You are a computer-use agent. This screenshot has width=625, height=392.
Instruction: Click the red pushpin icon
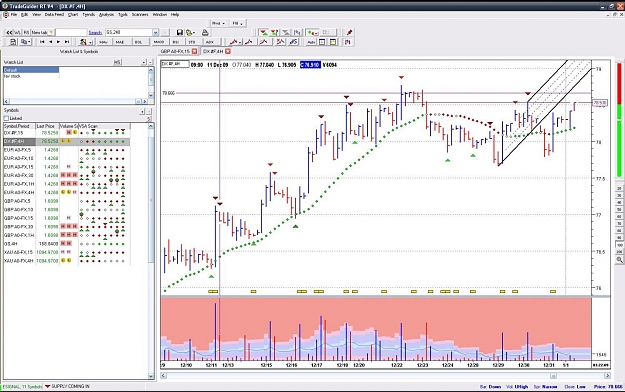350,32
